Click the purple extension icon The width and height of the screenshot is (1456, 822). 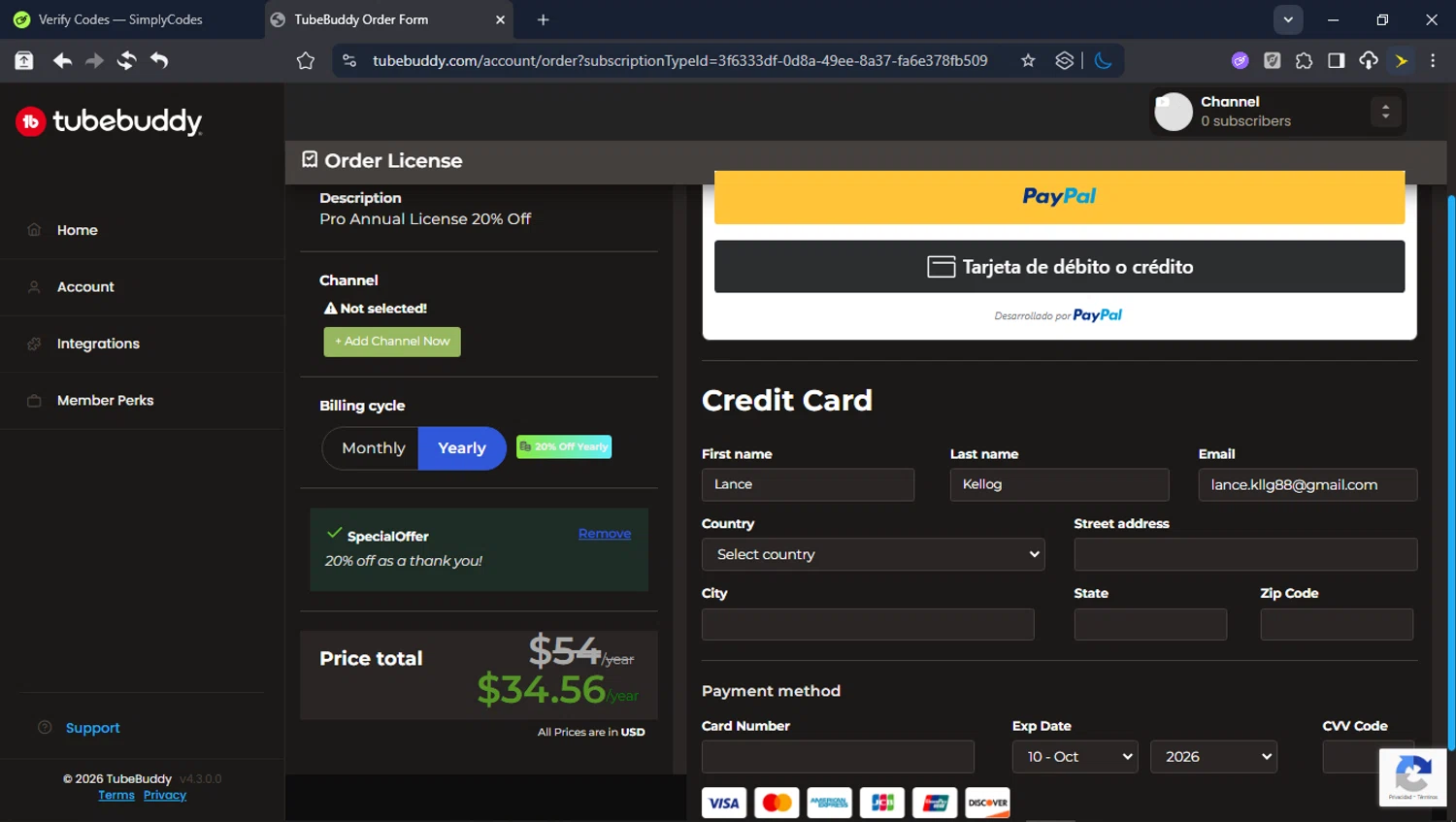[x=1240, y=61]
